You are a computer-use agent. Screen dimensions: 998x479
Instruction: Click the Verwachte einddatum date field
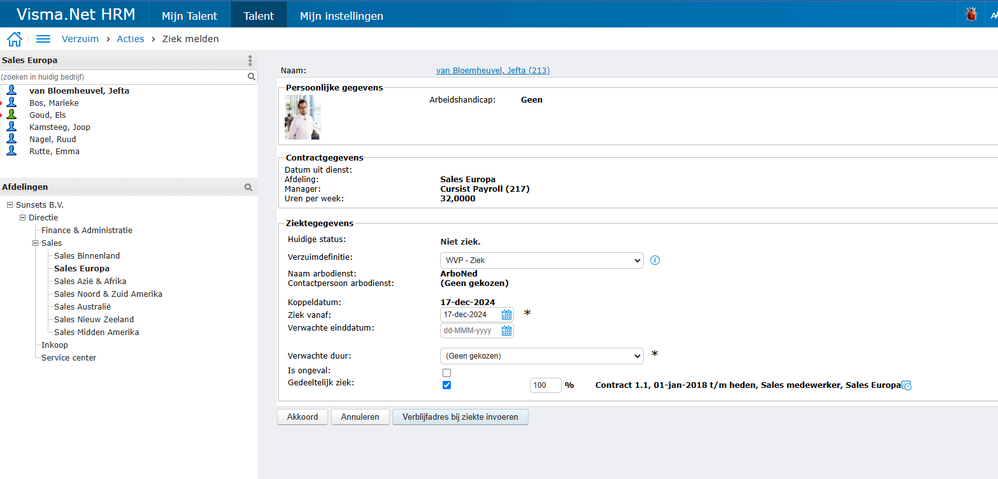[x=470, y=331]
